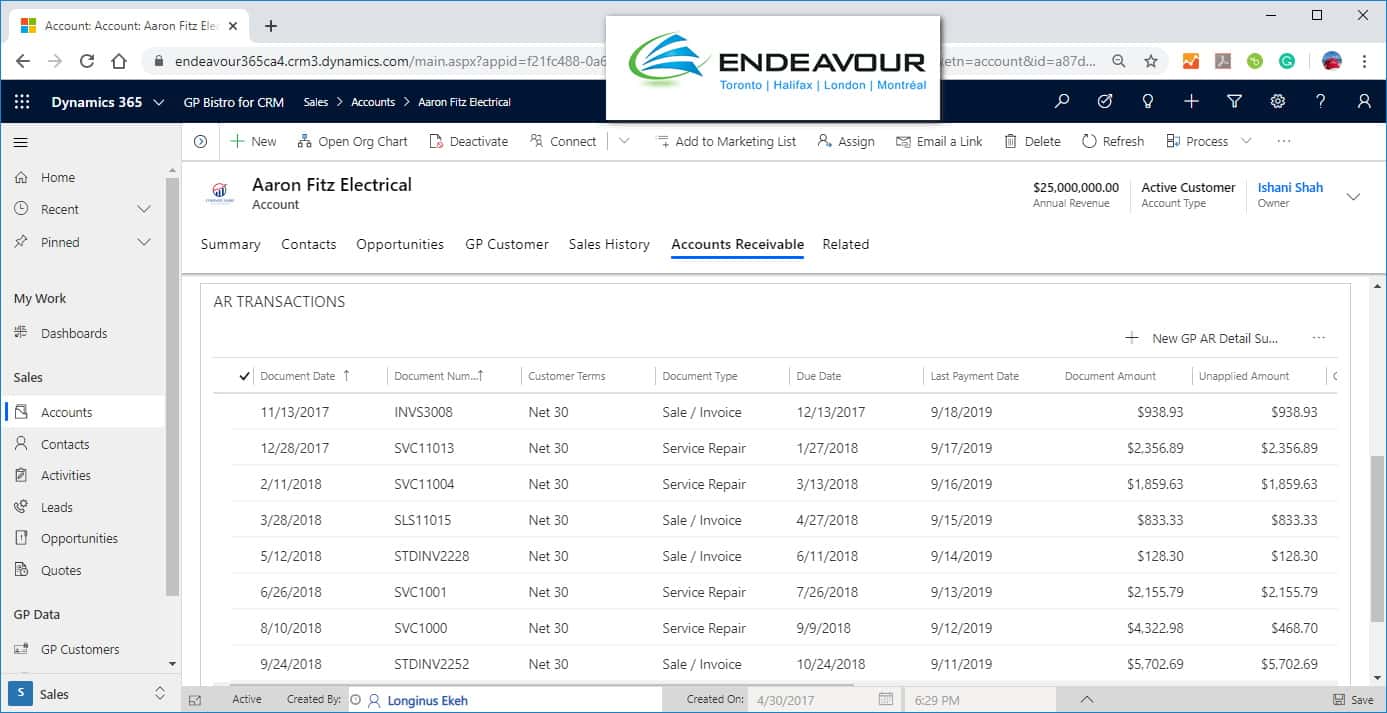Click the Save icon in status bar
The image size is (1387, 713).
tap(1353, 700)
